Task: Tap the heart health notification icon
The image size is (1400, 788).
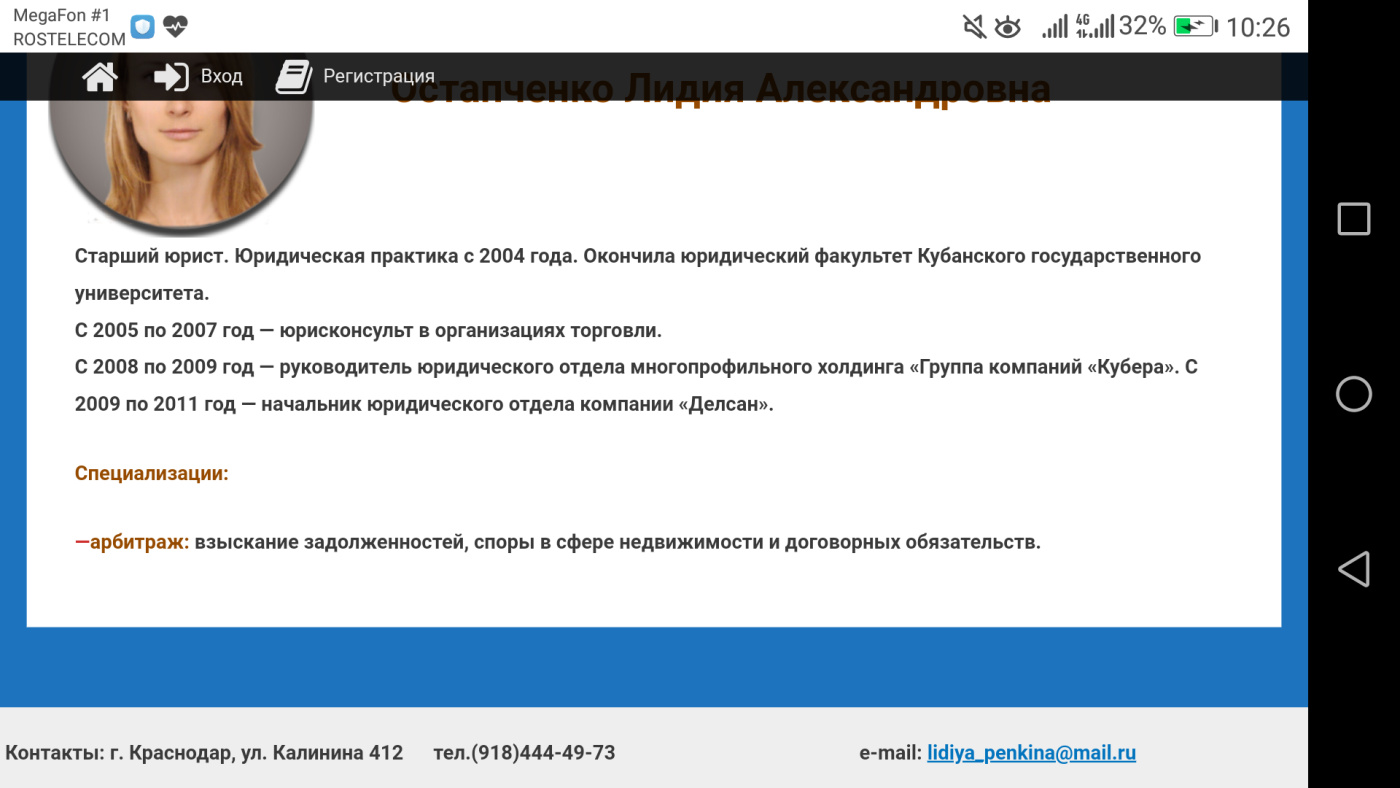Action: pos(175,26)
